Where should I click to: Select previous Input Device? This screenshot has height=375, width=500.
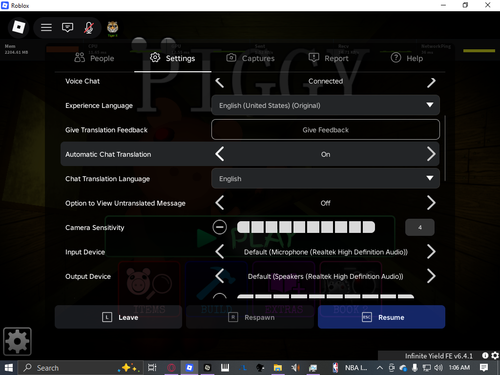coord(220,252)
